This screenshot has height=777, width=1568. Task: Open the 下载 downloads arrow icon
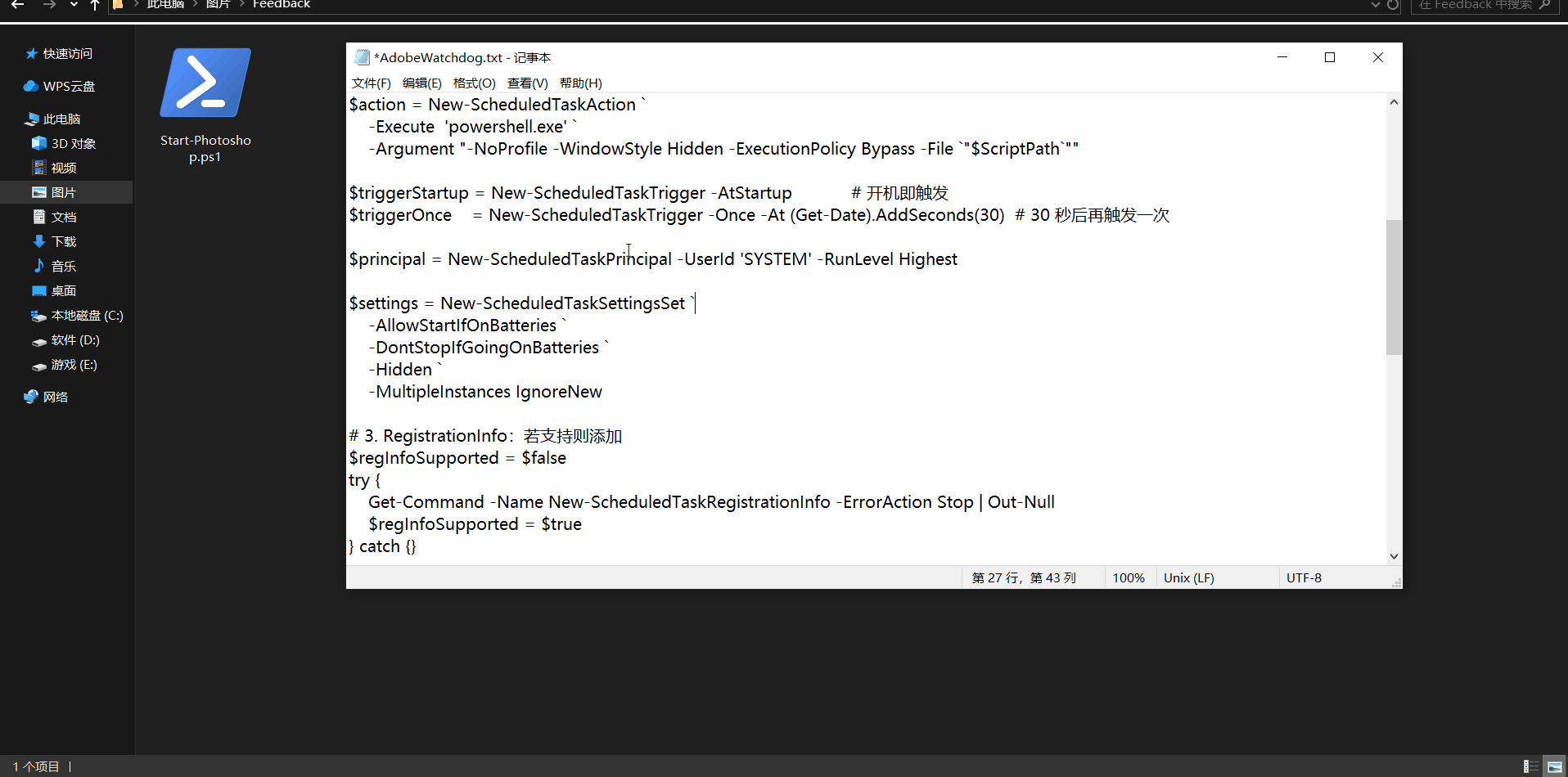[39, 241]
